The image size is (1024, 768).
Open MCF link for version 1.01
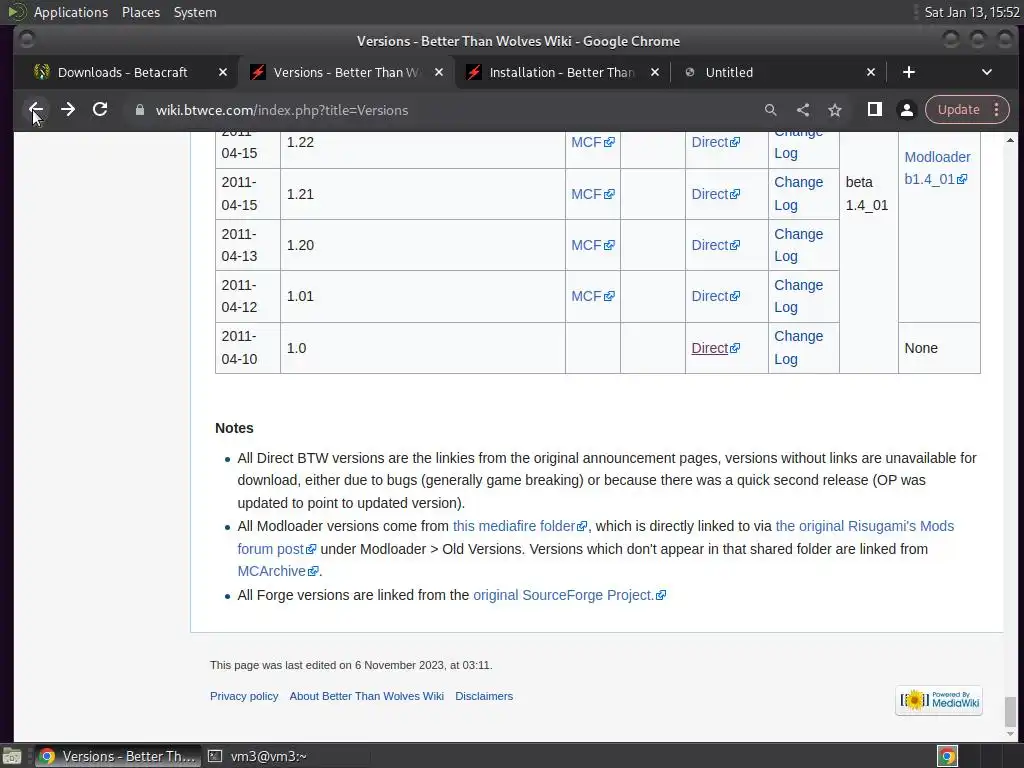(592, 296)
